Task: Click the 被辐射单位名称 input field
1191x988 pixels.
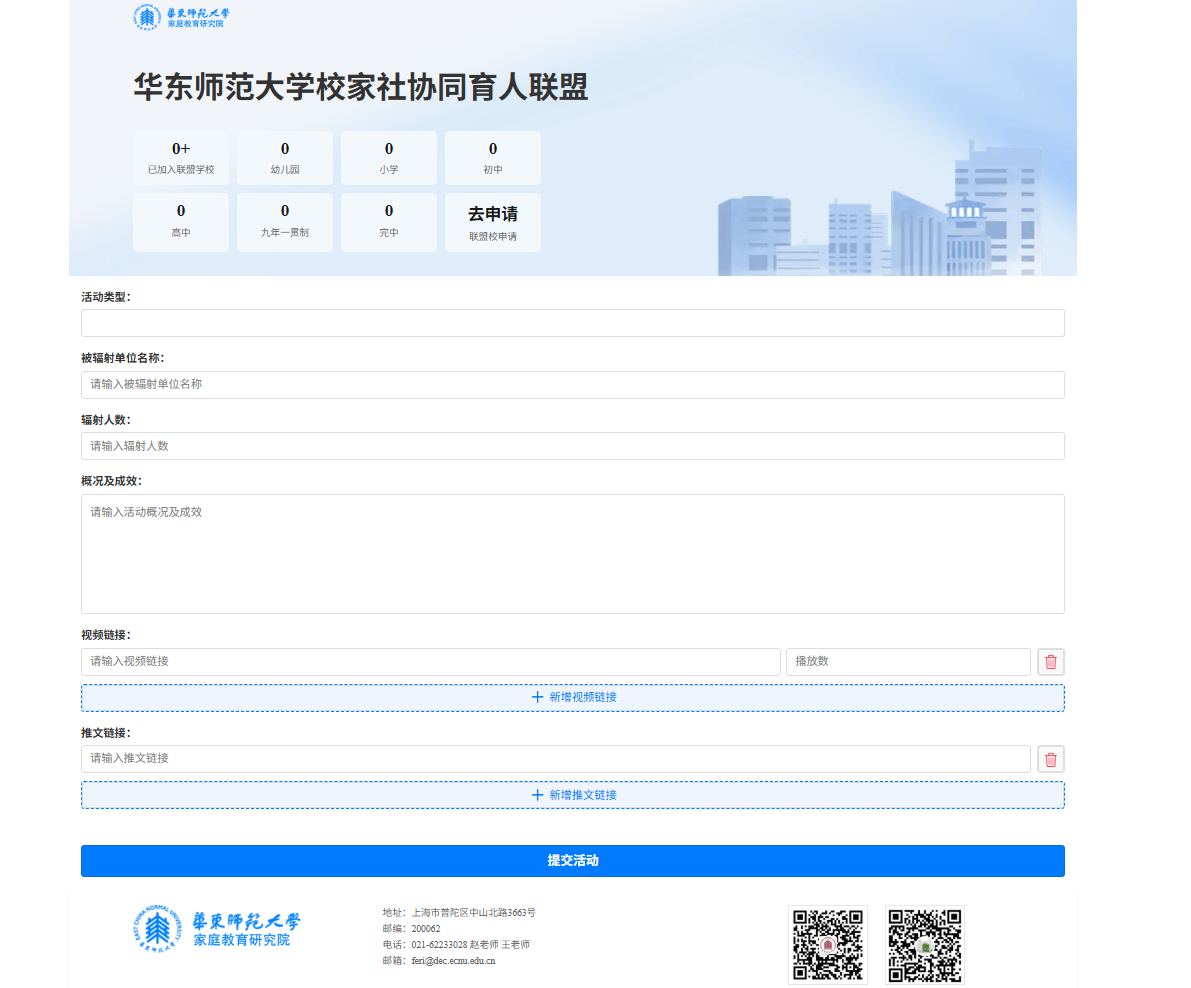Action: pyautogui.click(x=572, y=385)
